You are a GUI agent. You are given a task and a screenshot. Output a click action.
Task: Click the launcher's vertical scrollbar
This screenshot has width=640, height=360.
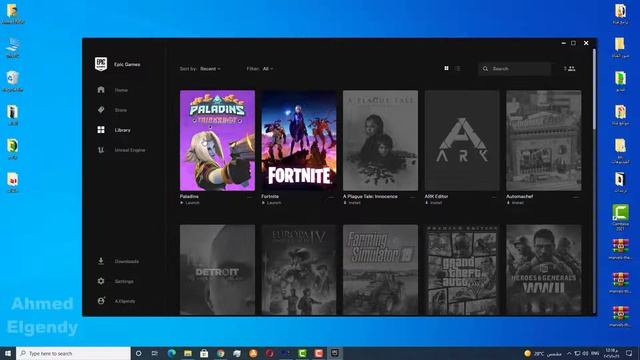[x=594, y=90]
